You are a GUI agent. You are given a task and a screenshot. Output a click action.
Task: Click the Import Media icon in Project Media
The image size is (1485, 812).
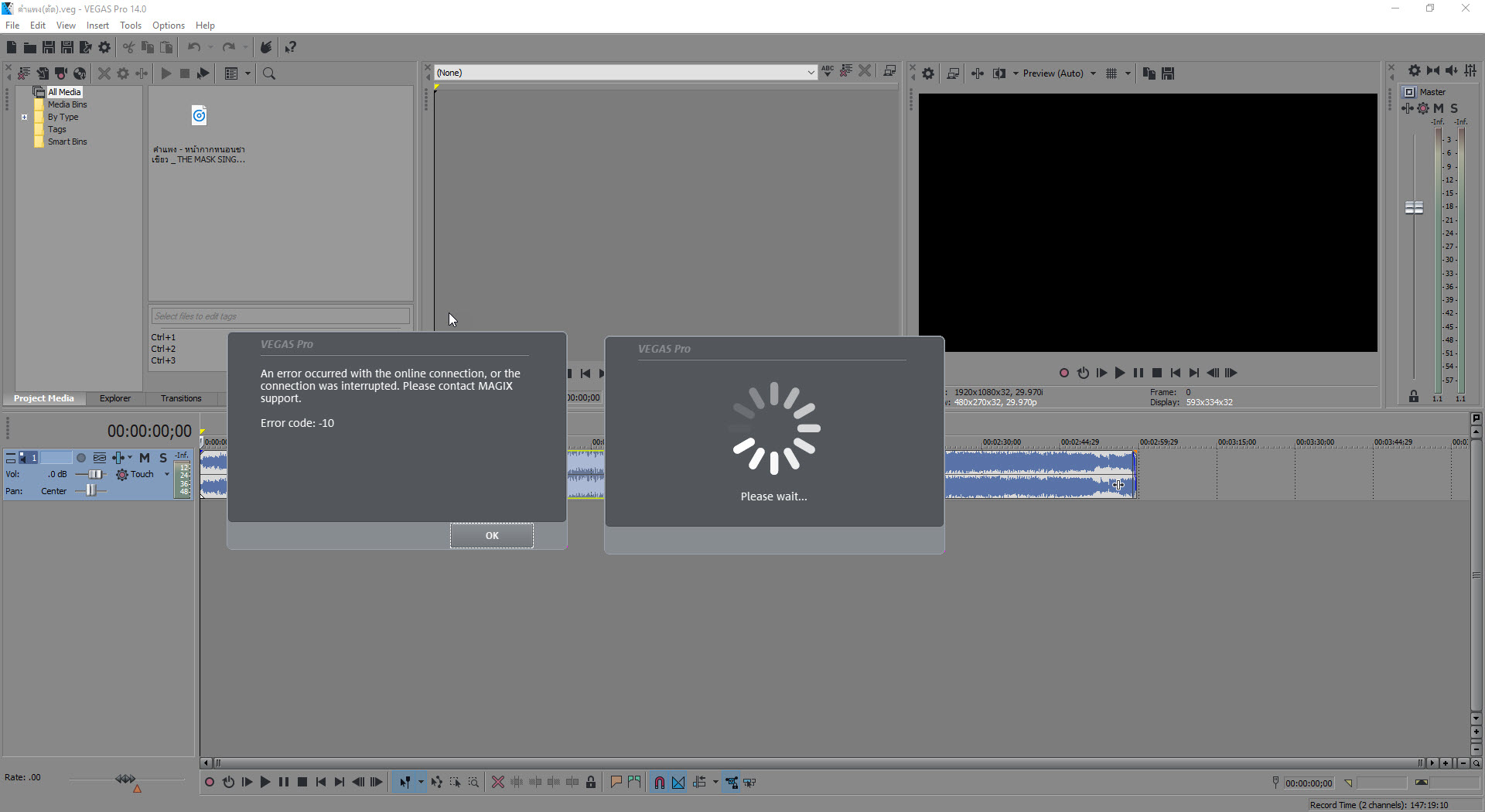pos(43,73)
